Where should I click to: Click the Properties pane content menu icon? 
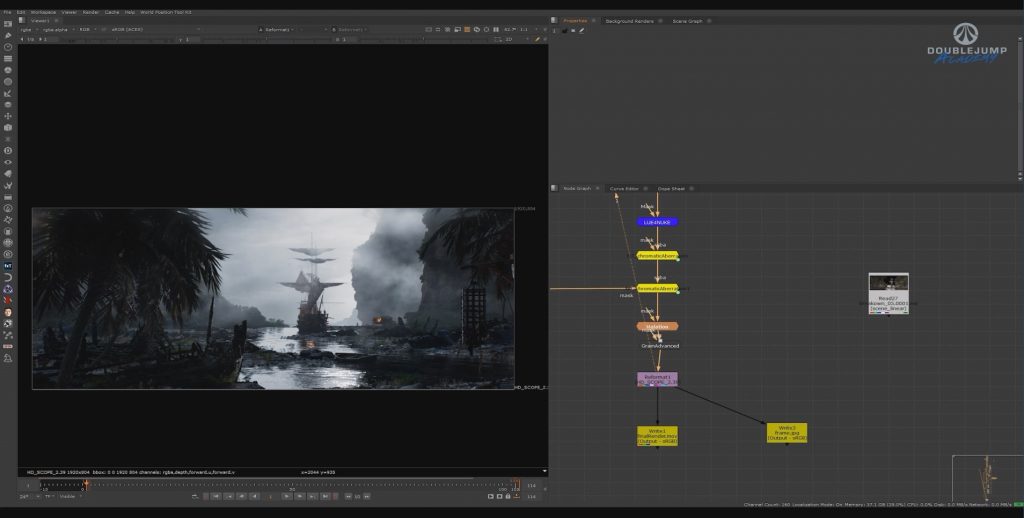click(554, 21)
